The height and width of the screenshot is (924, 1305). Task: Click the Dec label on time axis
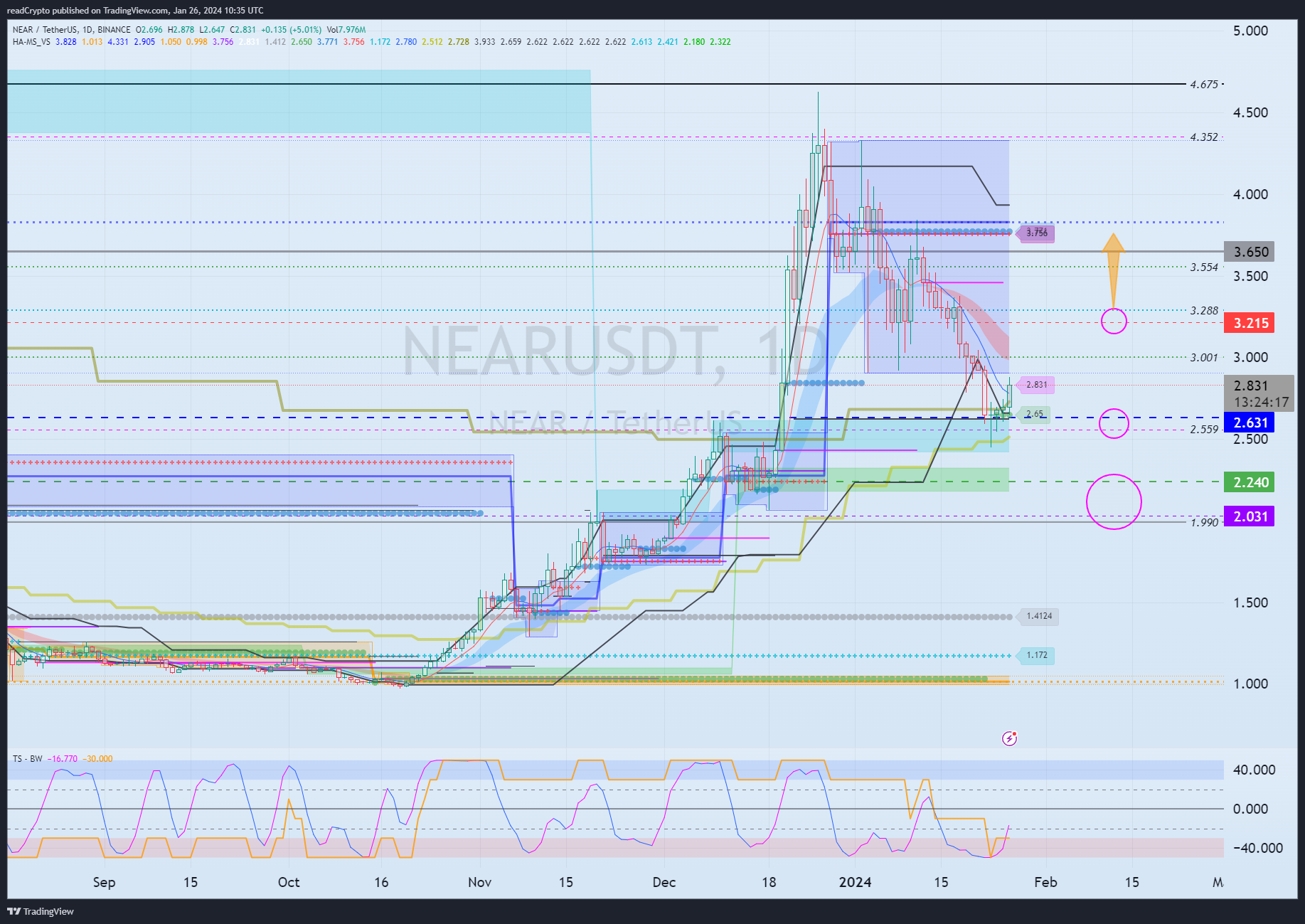pos(664,882)
